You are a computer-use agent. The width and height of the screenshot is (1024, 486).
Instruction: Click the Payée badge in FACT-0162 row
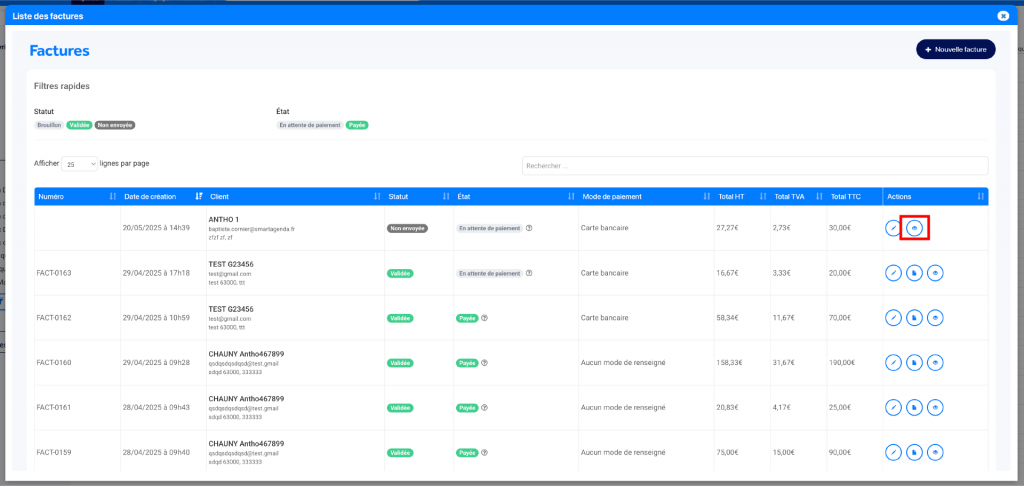[x=468, y=318]
